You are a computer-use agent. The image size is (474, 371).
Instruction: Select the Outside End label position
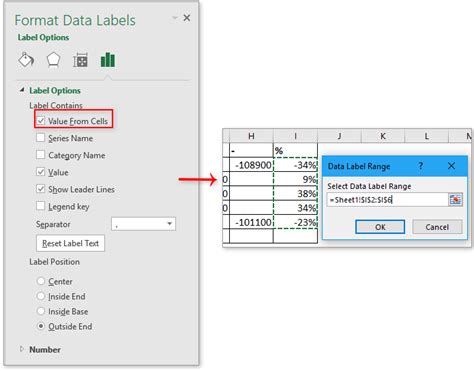41,326
